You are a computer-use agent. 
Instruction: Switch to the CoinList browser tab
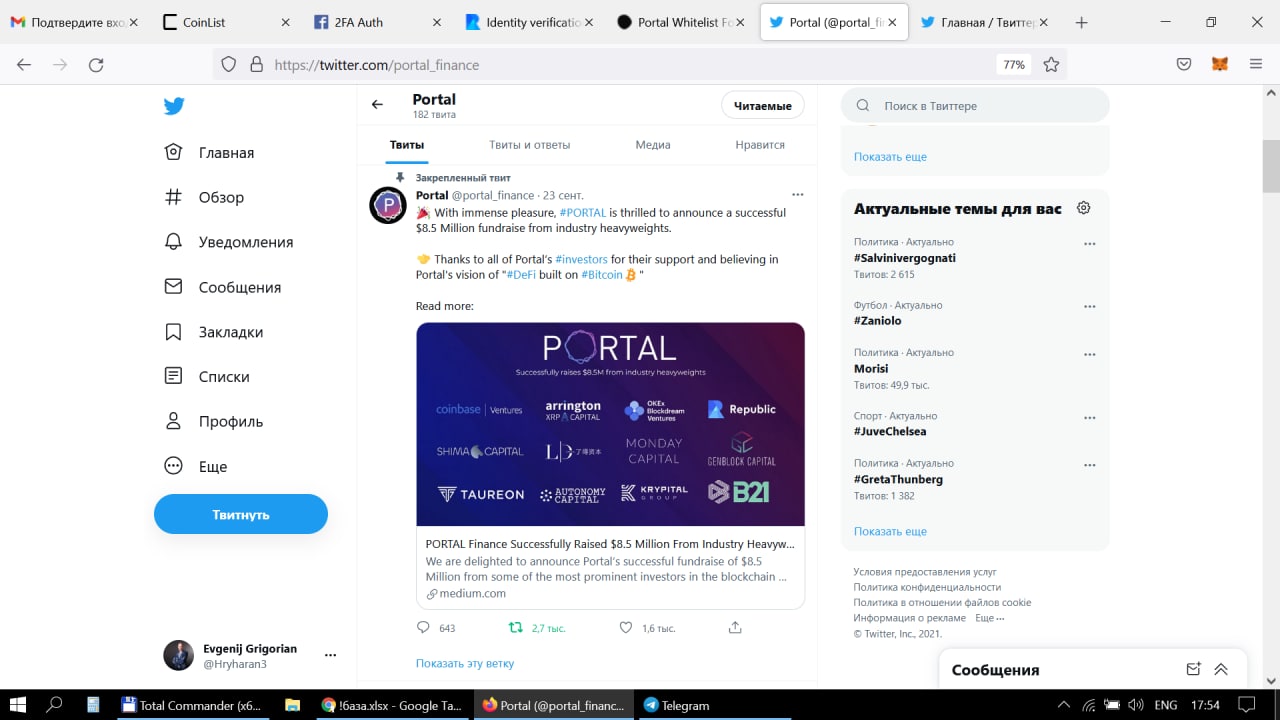coord(225,22)
